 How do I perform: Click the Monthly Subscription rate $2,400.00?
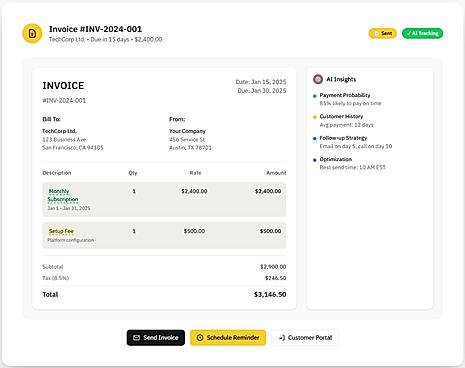coord(194,191)
